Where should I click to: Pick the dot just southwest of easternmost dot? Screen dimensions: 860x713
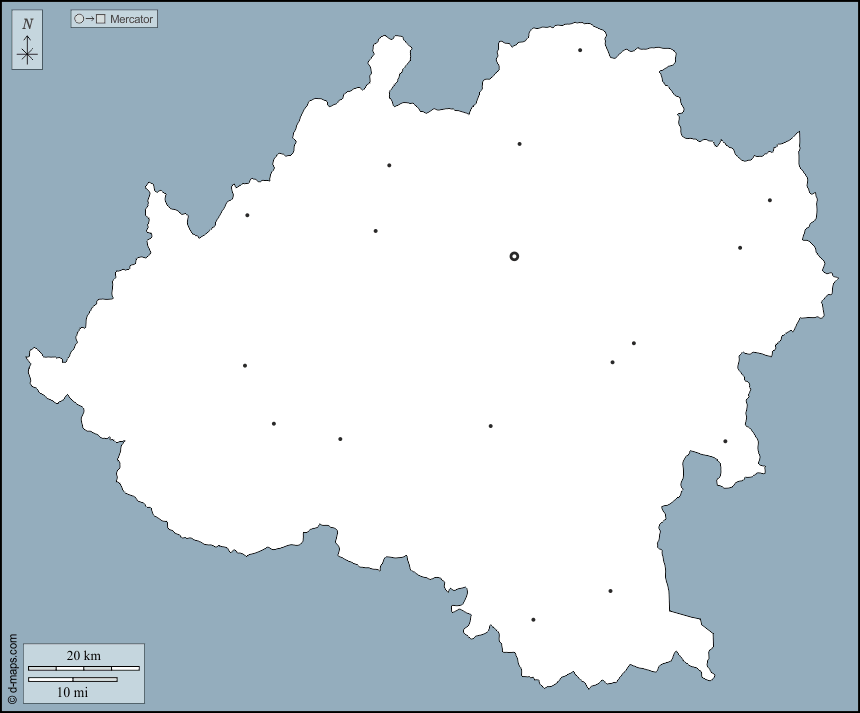740,248
